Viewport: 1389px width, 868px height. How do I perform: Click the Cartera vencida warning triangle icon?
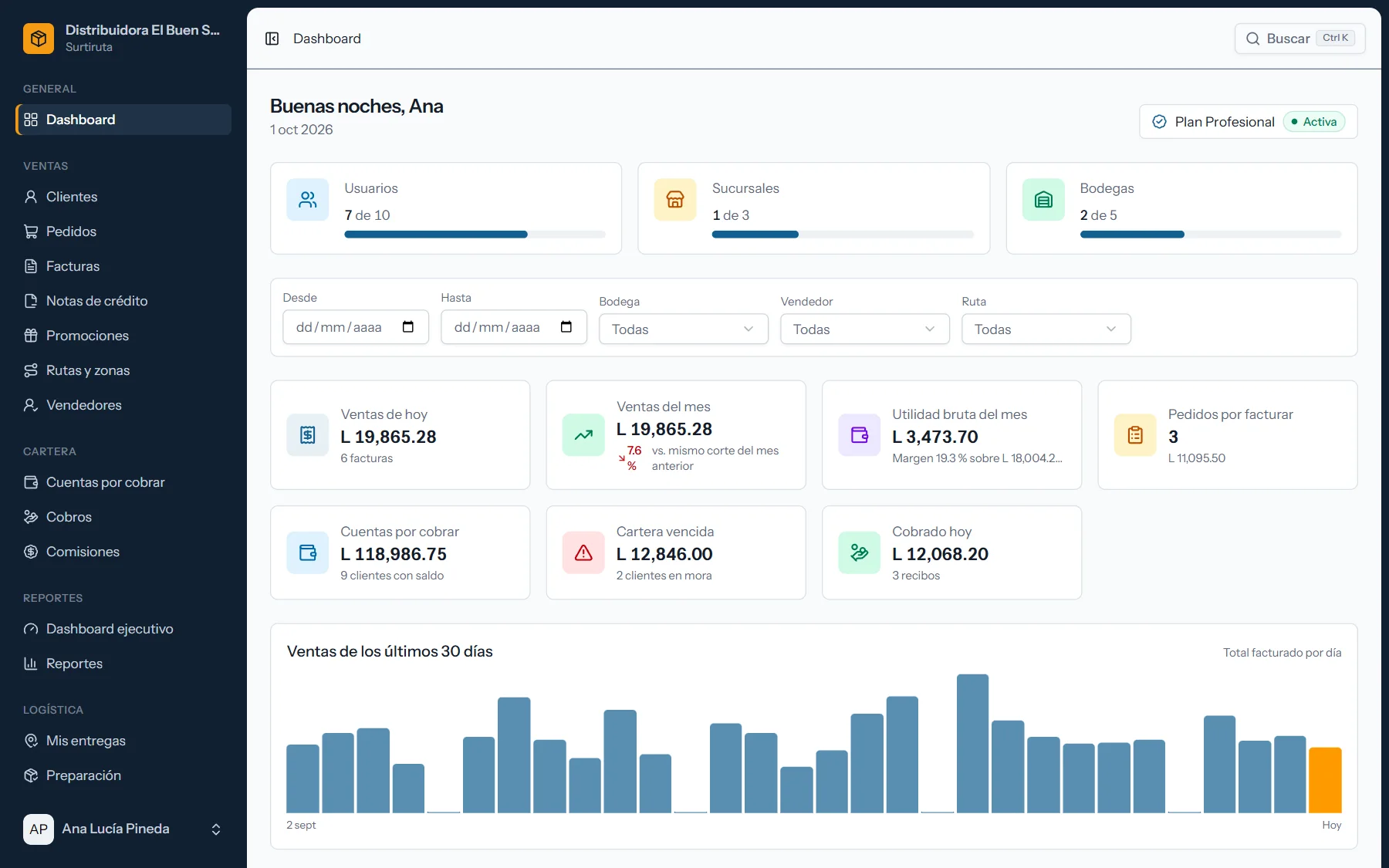[583, 552]
